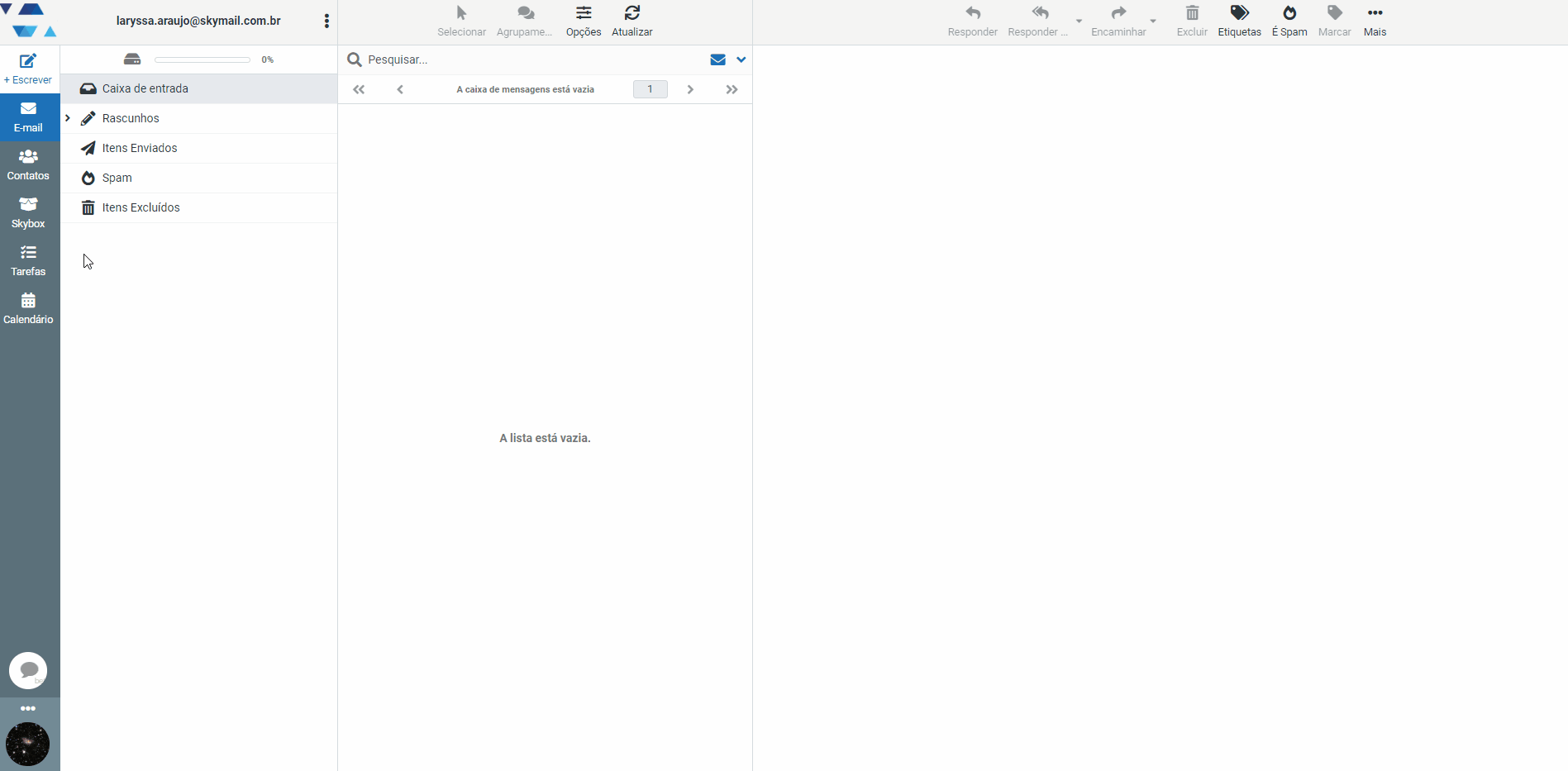Click the sidebar three-dots more button
The width and height of the screenshot is (1568, 771).
28,708
